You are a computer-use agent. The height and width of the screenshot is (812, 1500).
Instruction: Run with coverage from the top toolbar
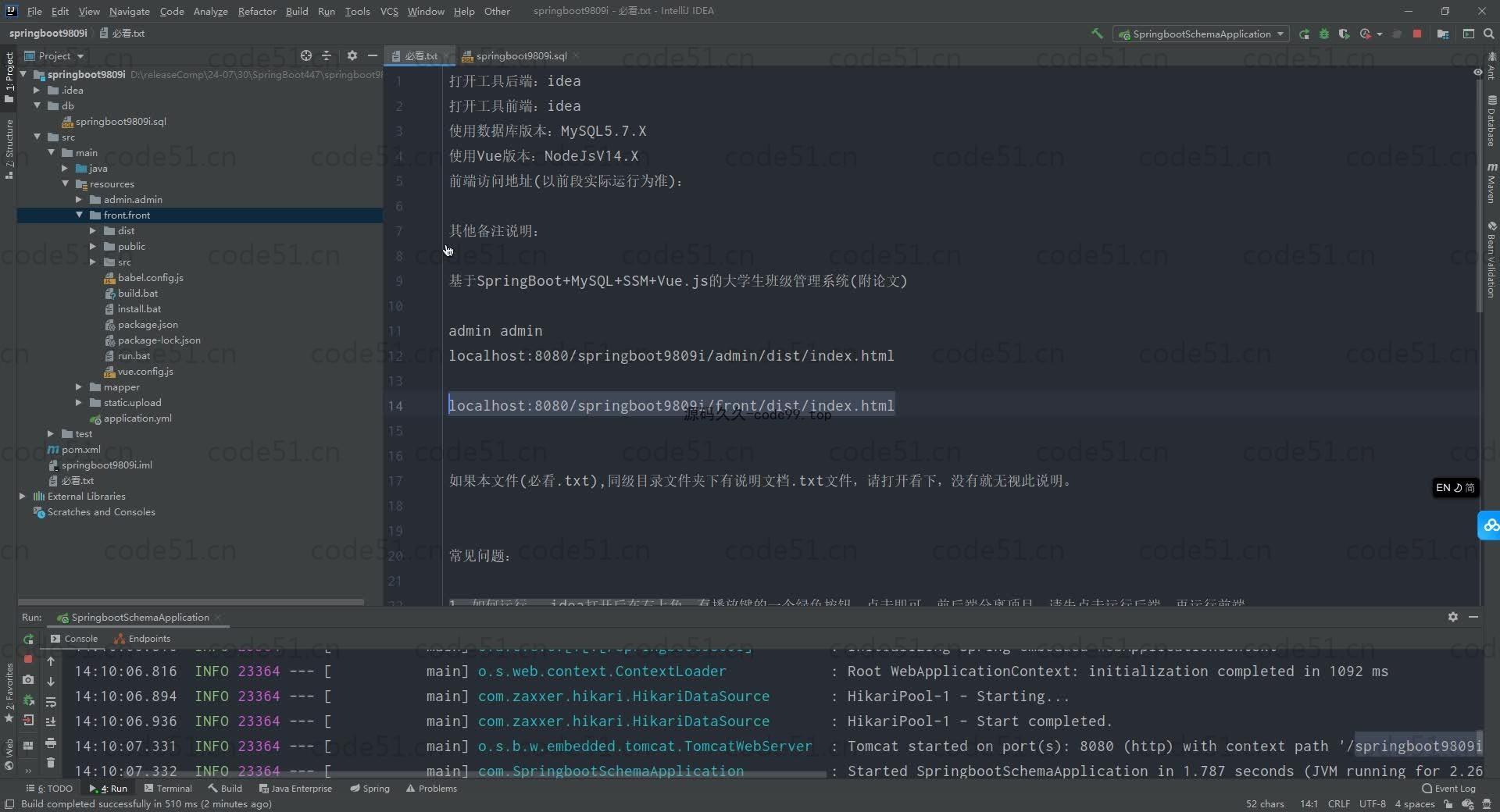point(1344,34)
